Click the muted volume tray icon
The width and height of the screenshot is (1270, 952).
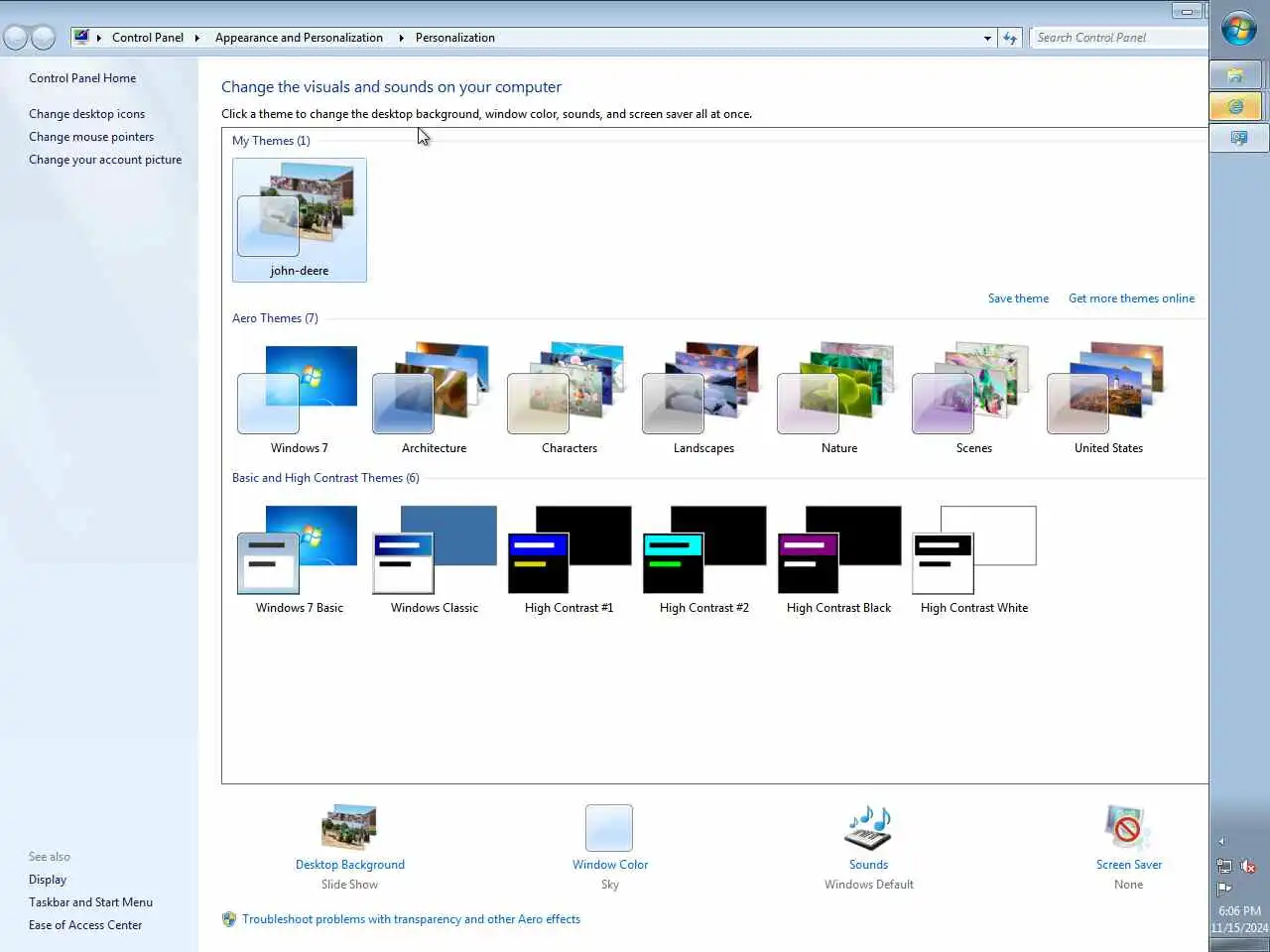pyautogui.click(x=1248, y=866)
